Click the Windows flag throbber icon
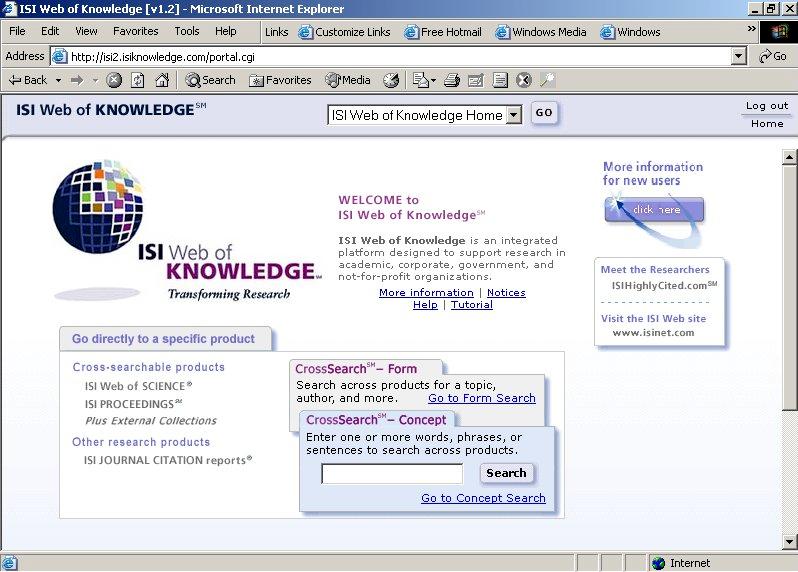Viewport: 798px width, 572px height. pyautogui.click(x=779, y=32)
